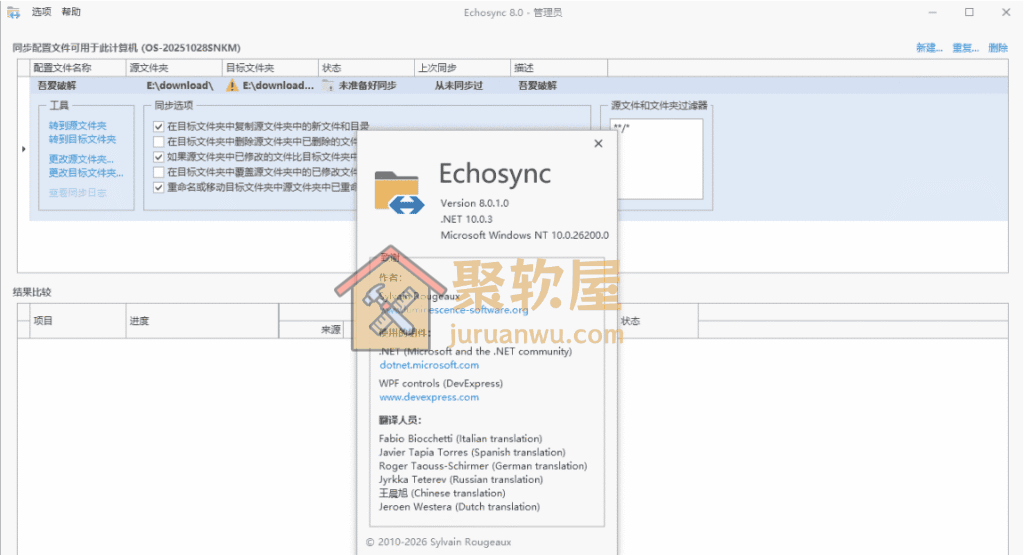
Task: Uncheck 在目标文件夹中复制源文件夹中的新文件和目录 option
Action: (158, 127)
